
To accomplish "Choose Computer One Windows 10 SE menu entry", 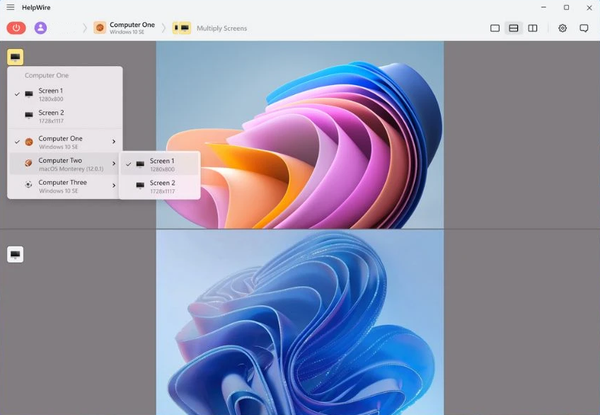I will click(65, 142).
